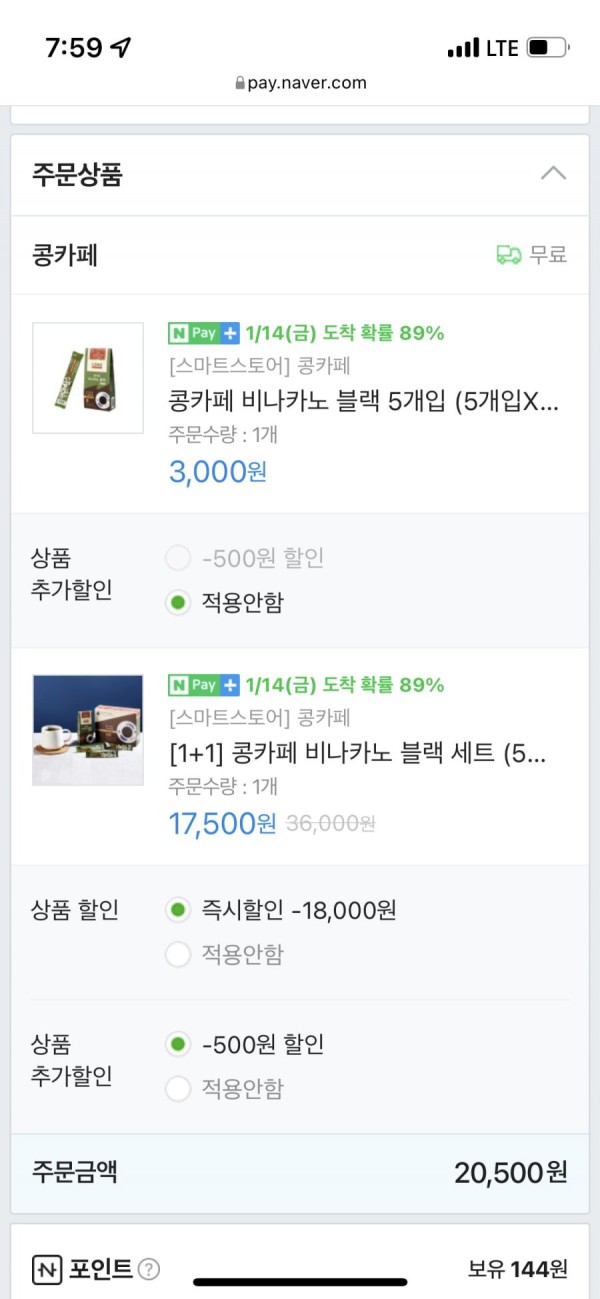Viewport: 600px width, 1299px height.
Task: Open the 포인트 help question mark icon
Action: click(x=148, y=1270)
